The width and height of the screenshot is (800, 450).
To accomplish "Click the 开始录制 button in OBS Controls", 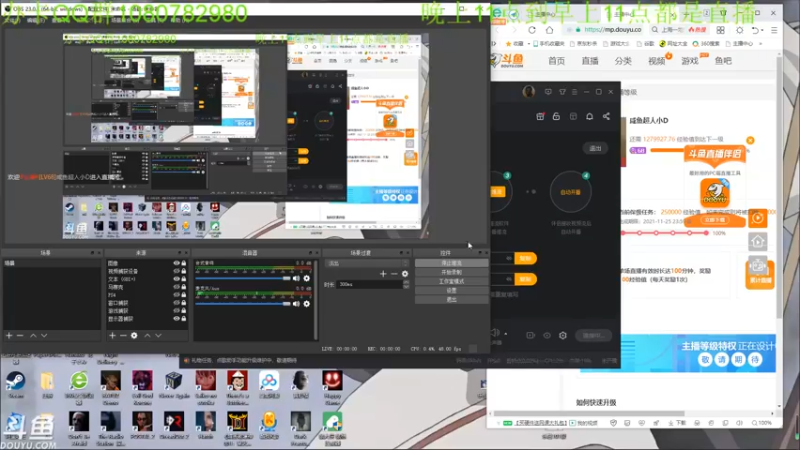I will point(451,272).
